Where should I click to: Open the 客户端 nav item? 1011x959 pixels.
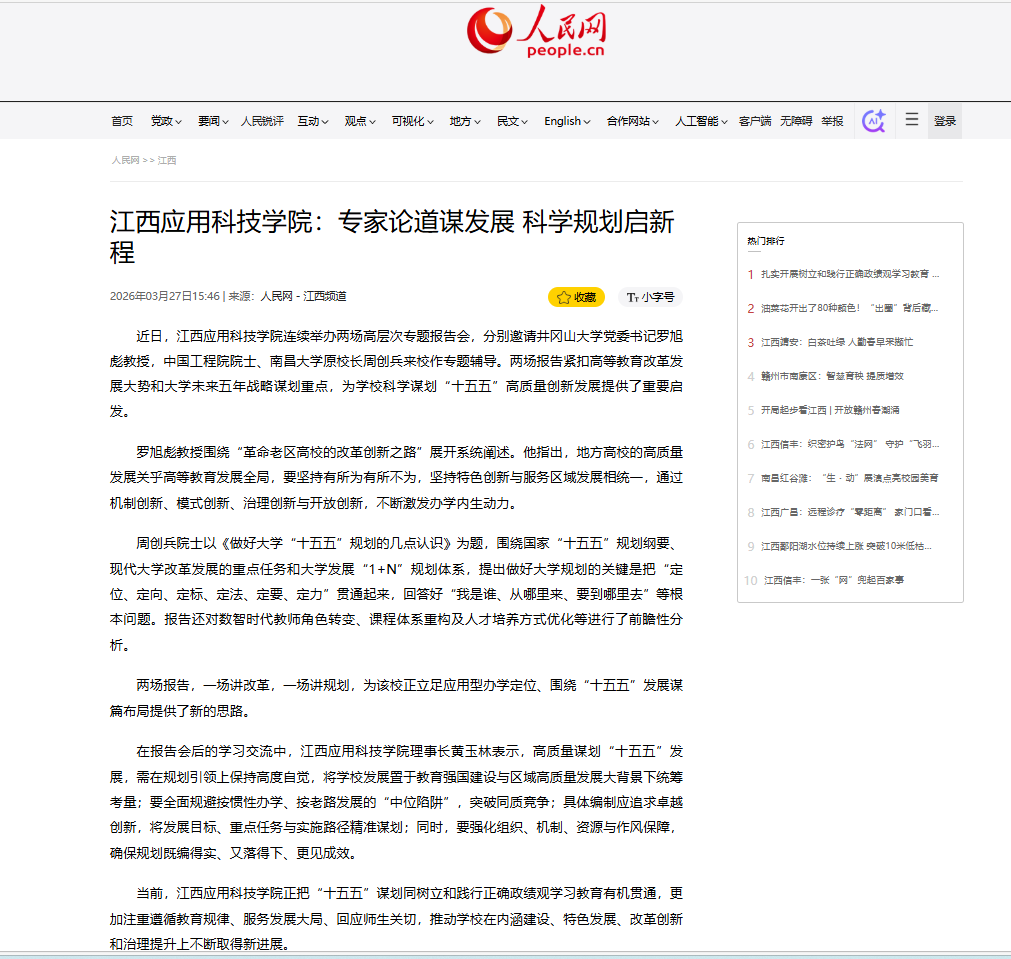point(755,121)
